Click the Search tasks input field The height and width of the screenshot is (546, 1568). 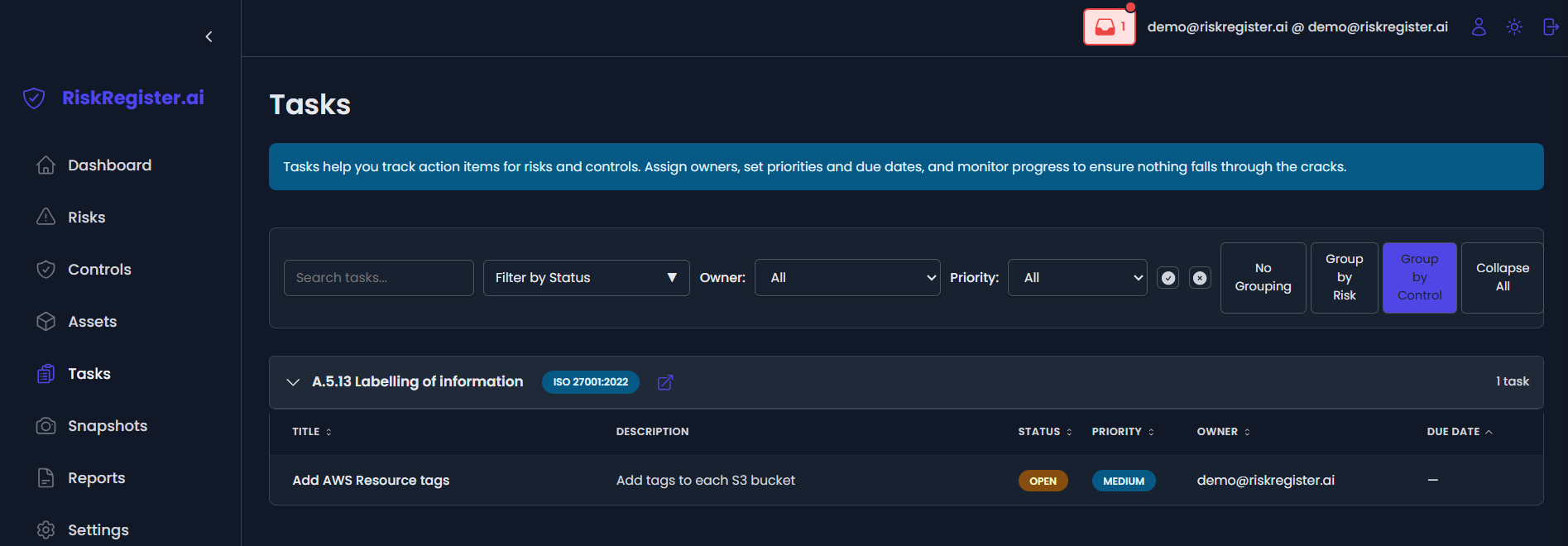click(378, 278)
